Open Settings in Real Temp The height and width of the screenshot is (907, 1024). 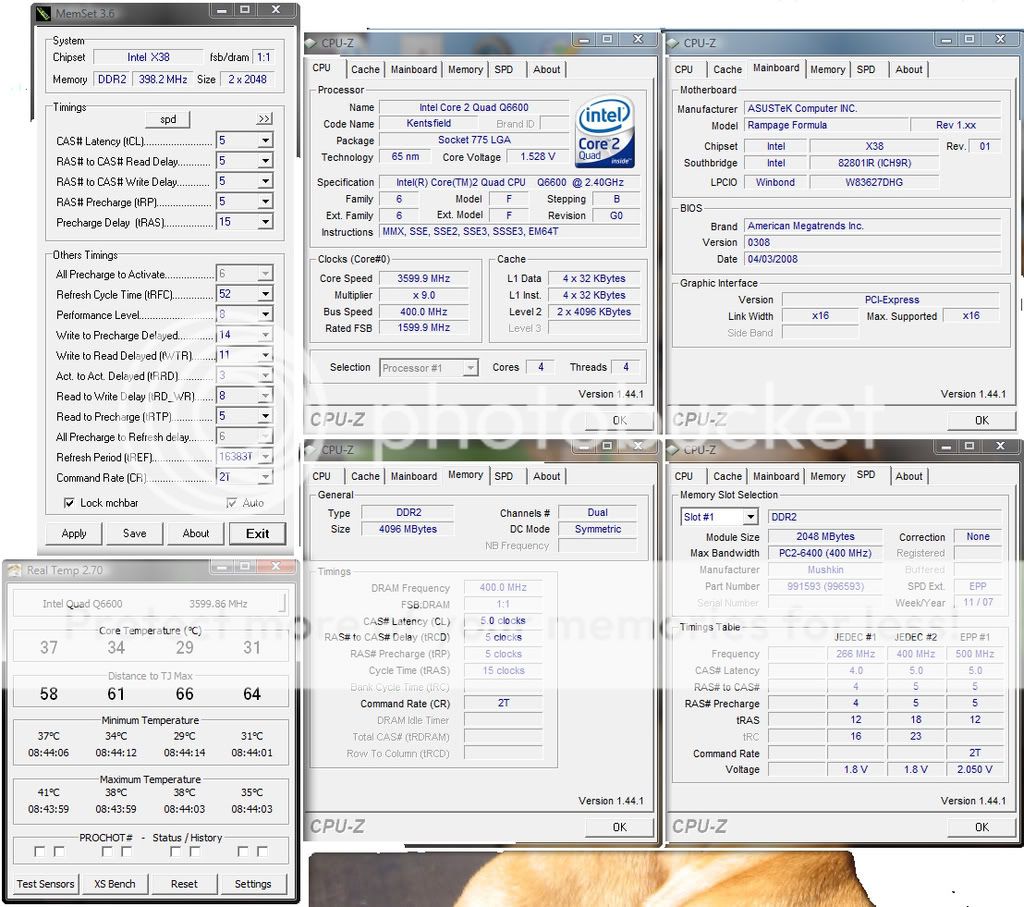coord(253,883)
